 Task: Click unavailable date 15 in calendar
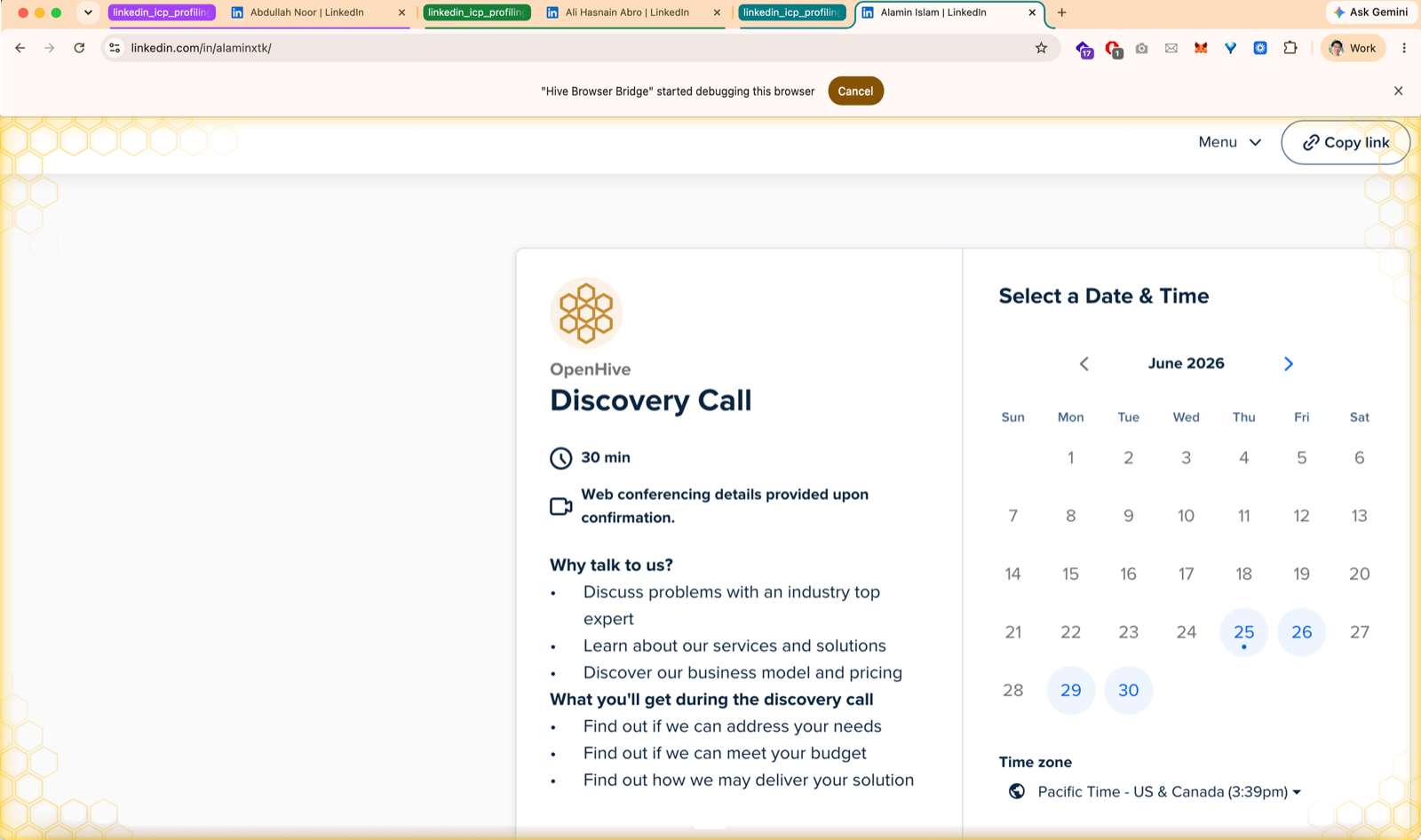[1070, 574]
